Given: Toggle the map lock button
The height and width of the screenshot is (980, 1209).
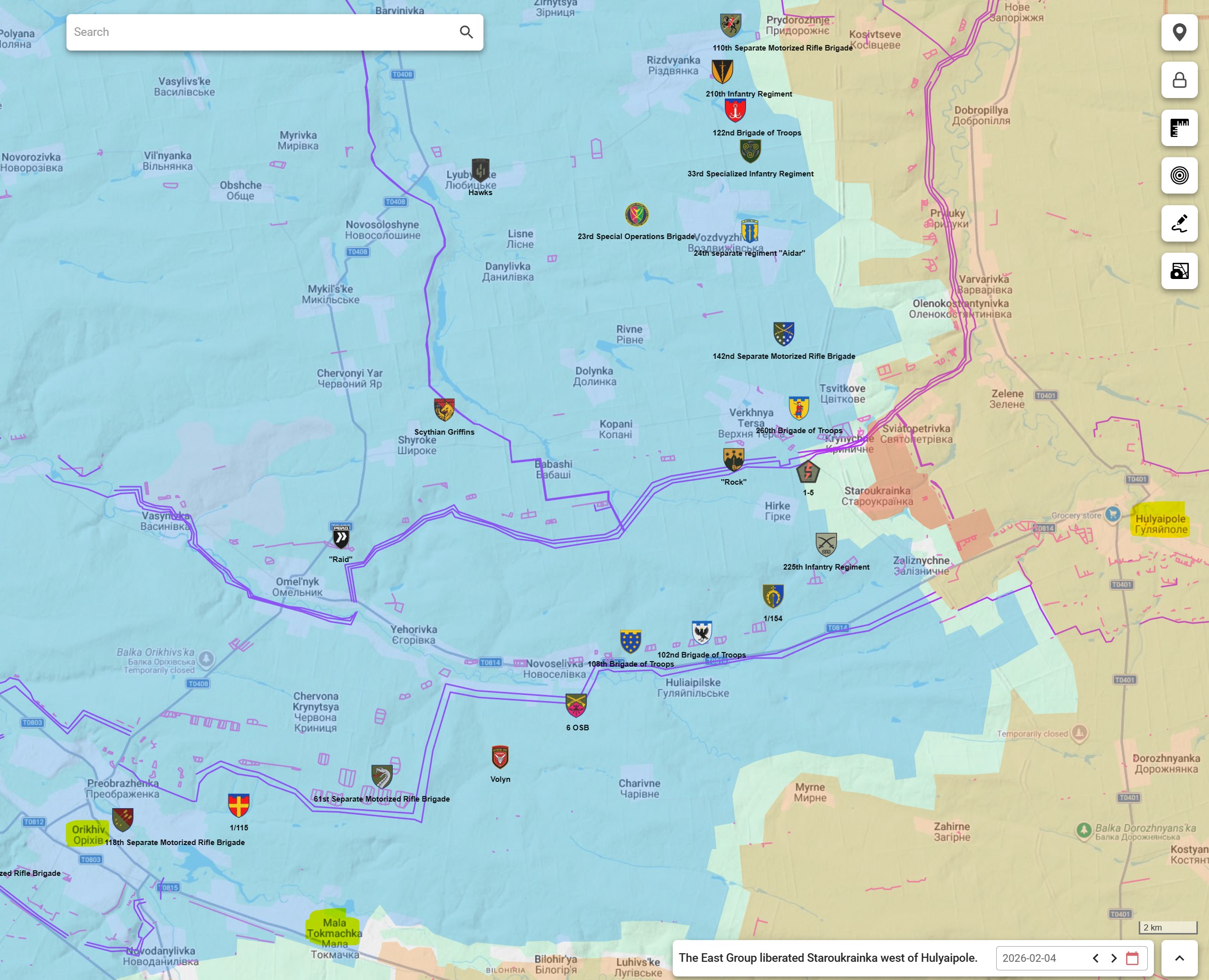Looking at the screenshot, I should pyautogui.click(x=1179, y=80).
